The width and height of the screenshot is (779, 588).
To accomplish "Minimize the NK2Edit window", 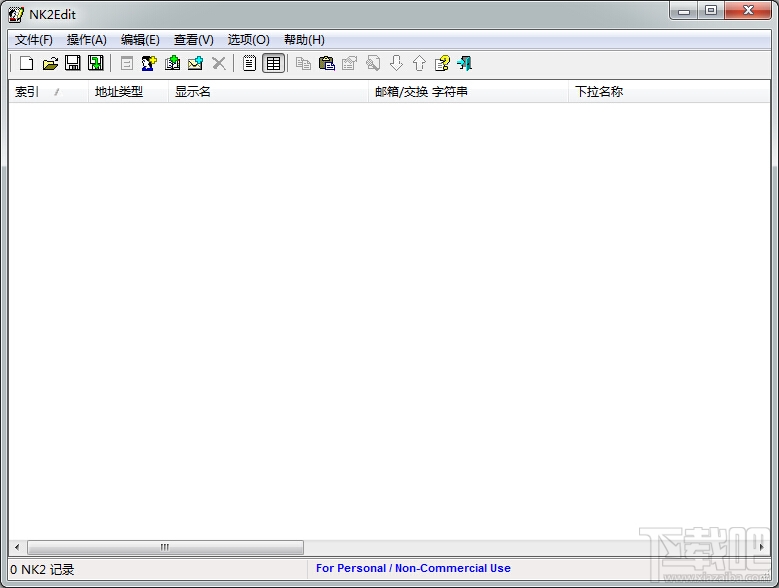I will click(x=684, y=11).
